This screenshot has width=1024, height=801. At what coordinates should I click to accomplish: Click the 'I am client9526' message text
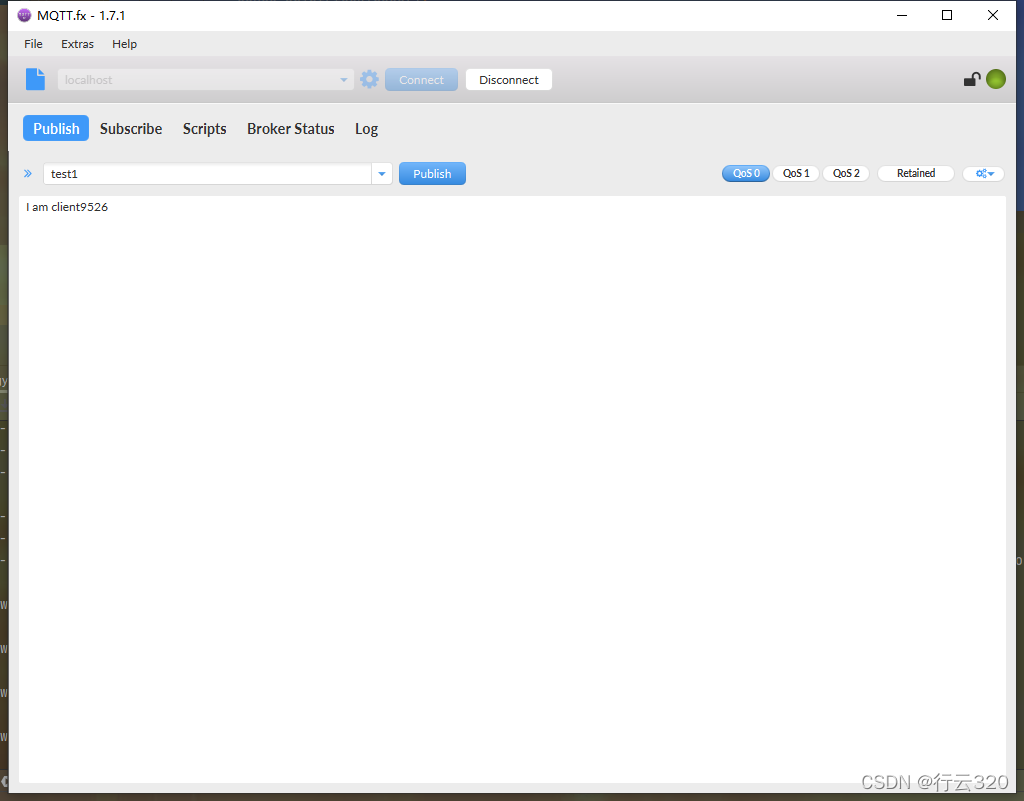[x=67, y=207]
